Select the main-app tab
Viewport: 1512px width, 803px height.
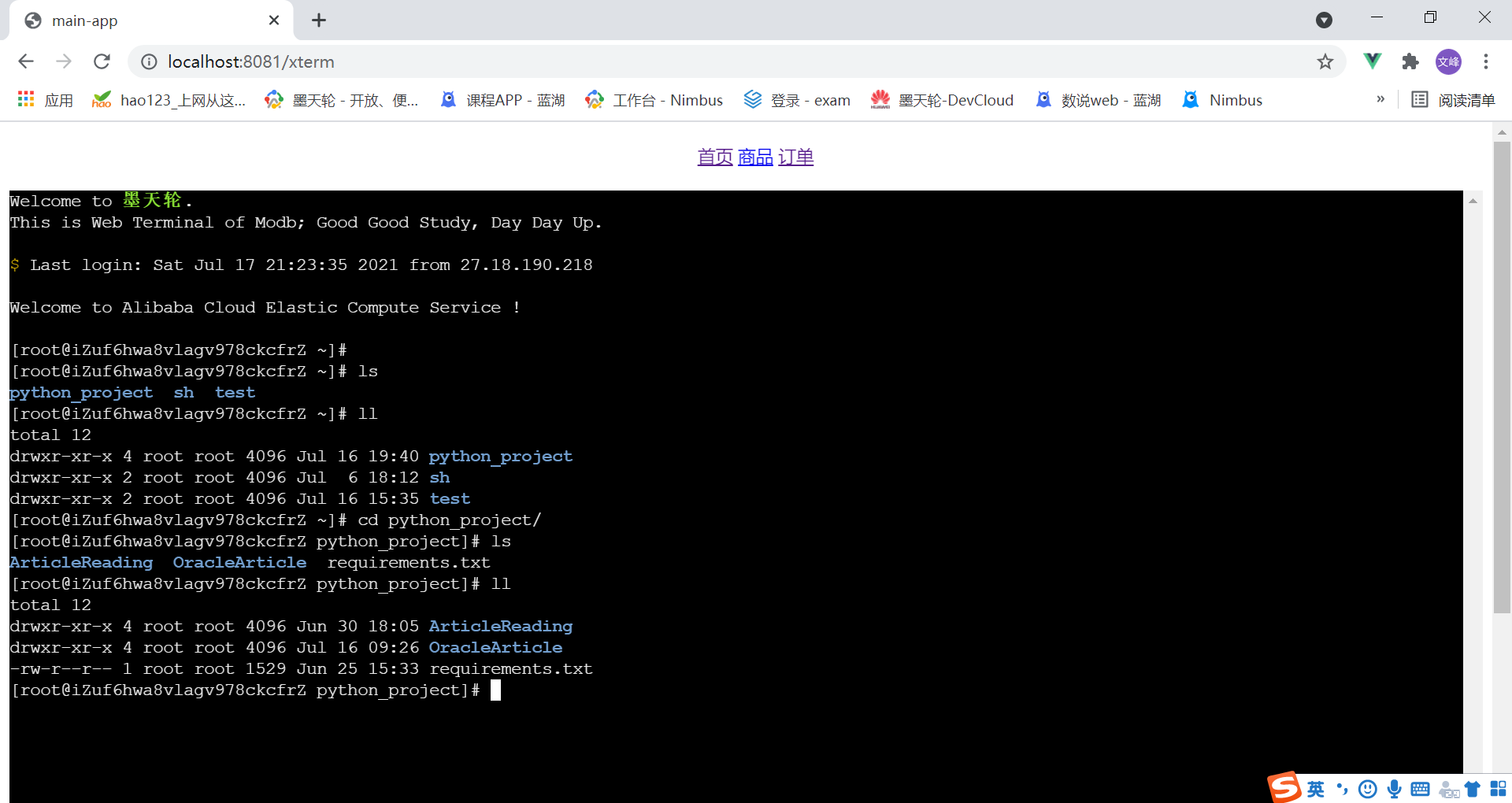tap(151, 20)
